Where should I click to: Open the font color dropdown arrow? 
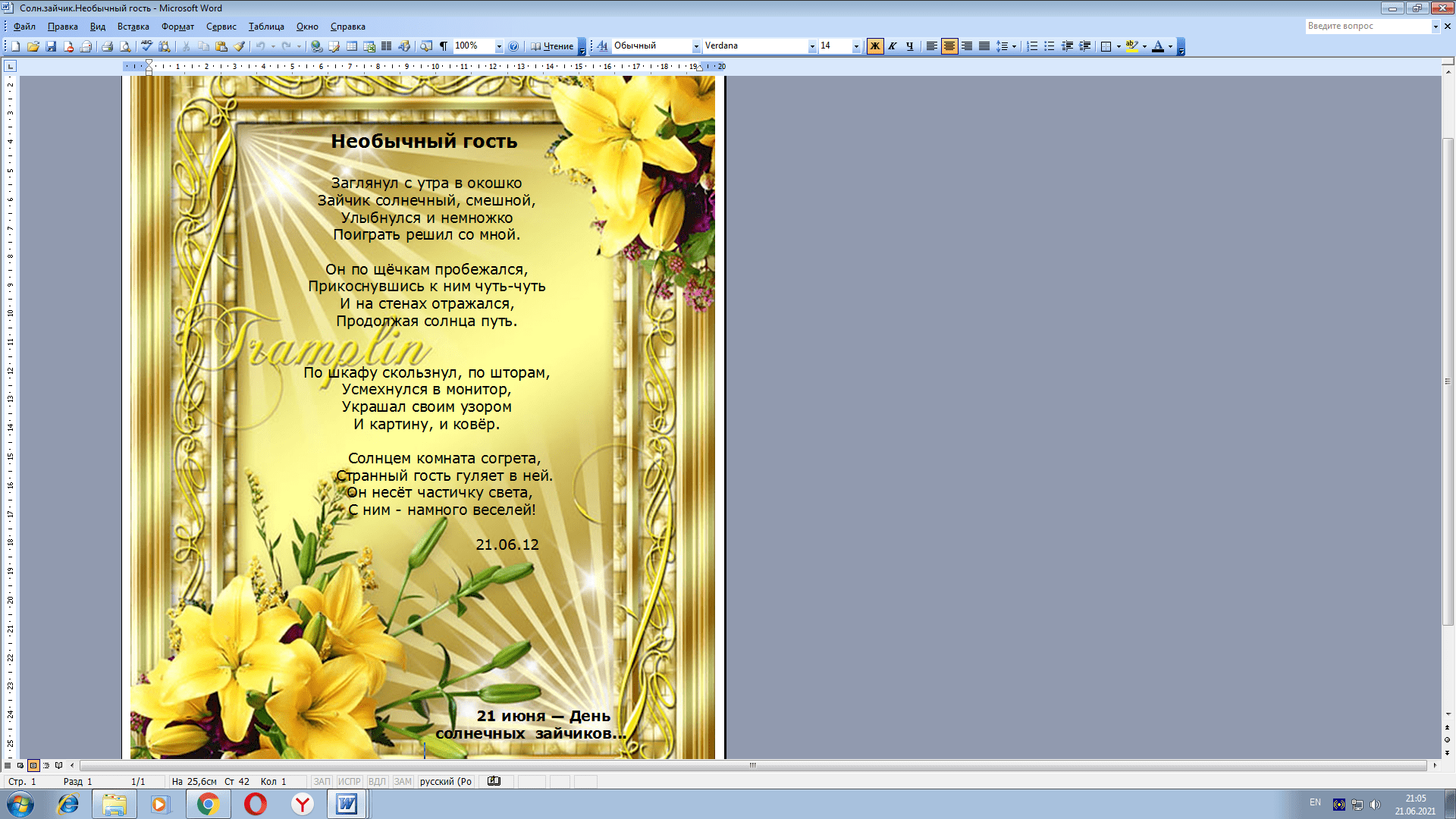(1170, 46)
